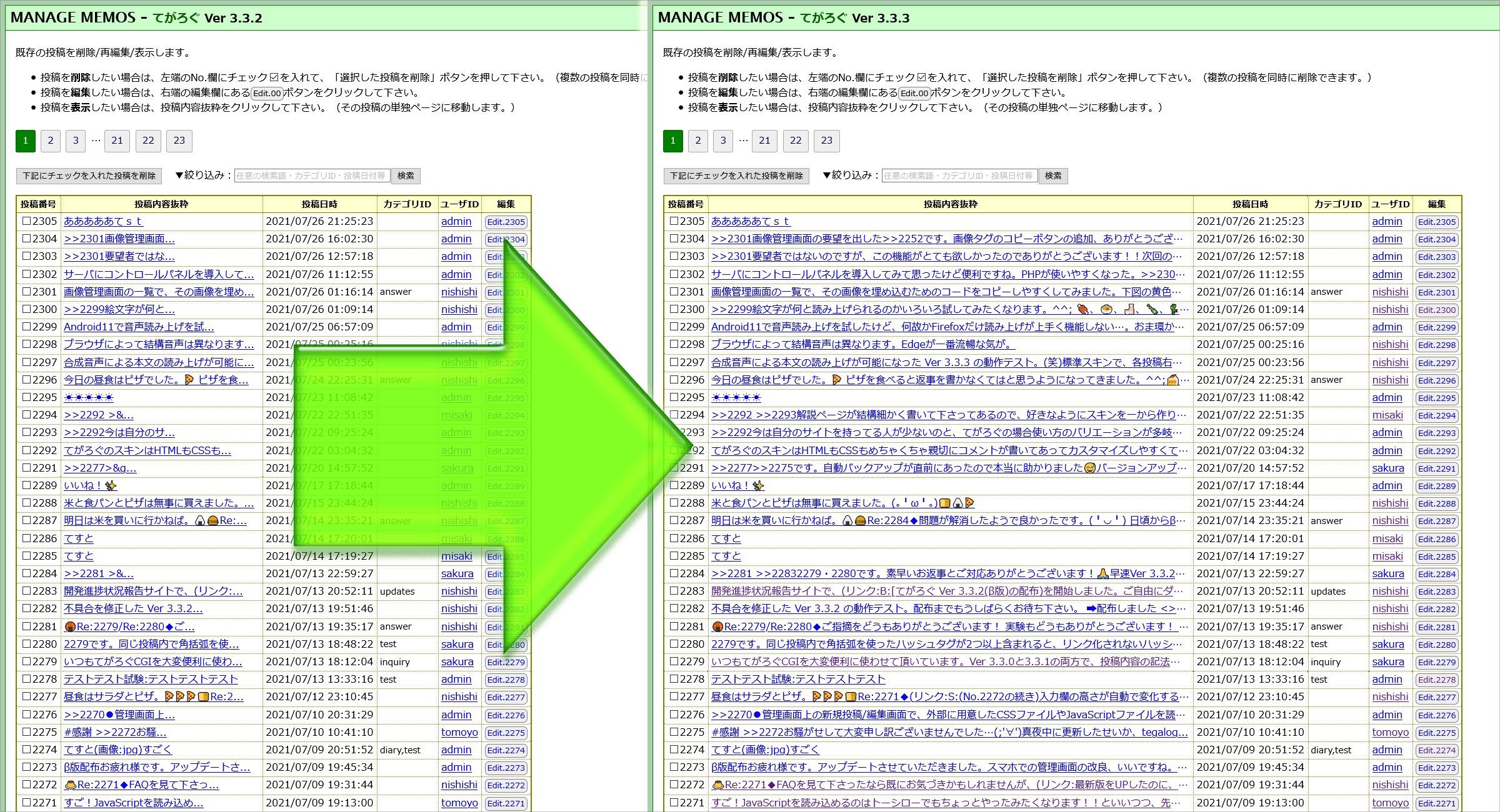Click Edit.2271 button in left panel

506,803
